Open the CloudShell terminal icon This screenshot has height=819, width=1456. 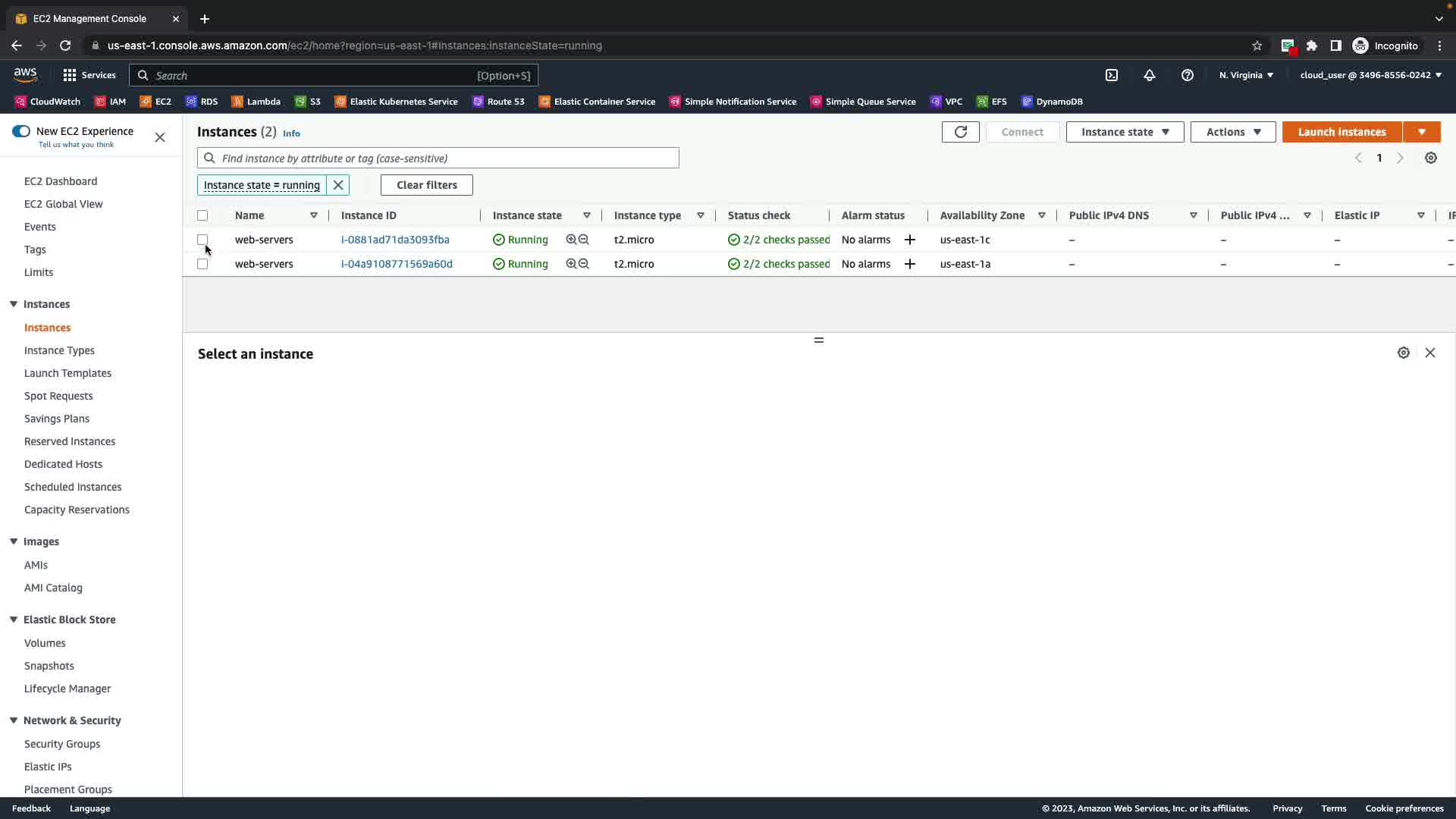coord(1112,75)
